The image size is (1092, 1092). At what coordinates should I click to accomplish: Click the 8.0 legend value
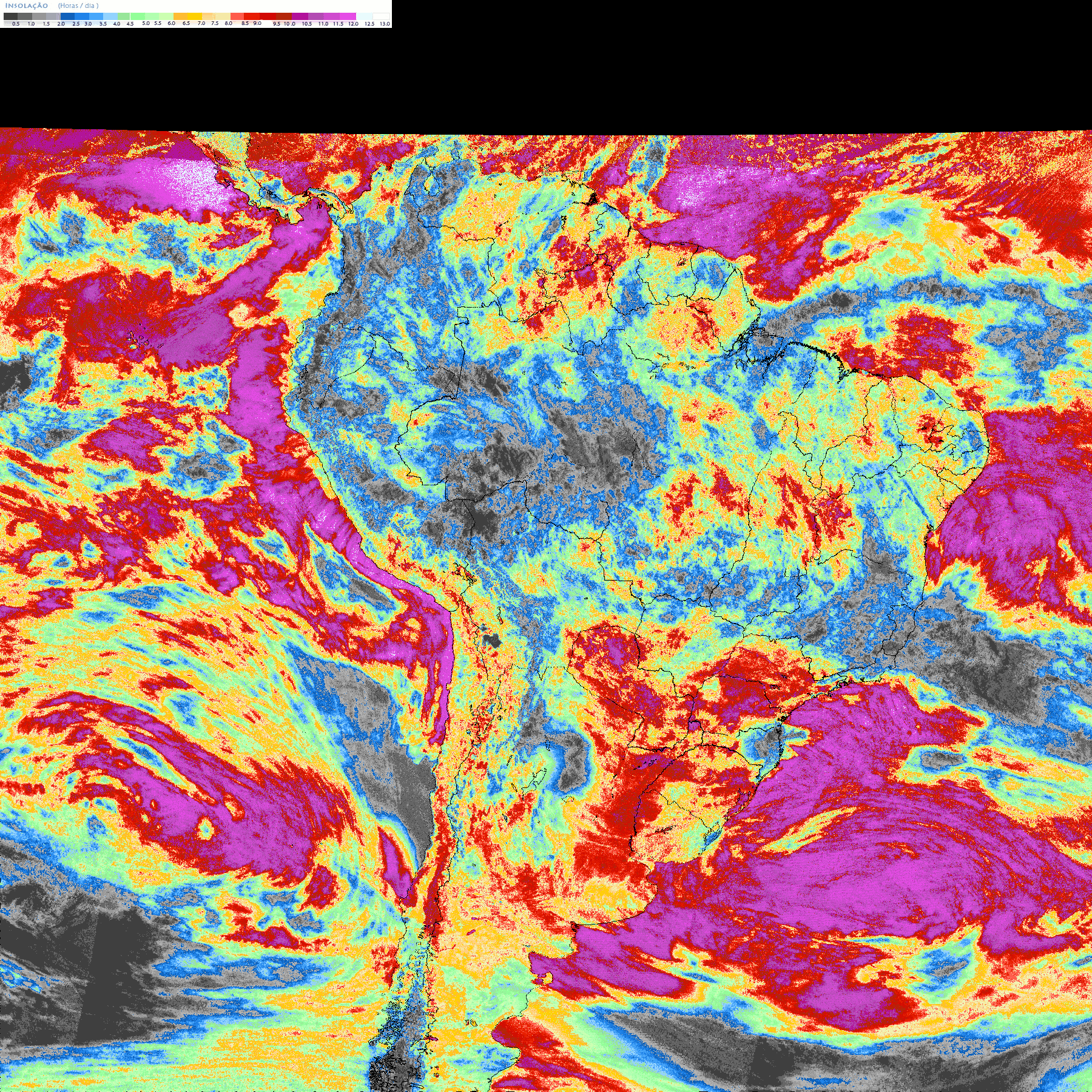click(229, 23)
